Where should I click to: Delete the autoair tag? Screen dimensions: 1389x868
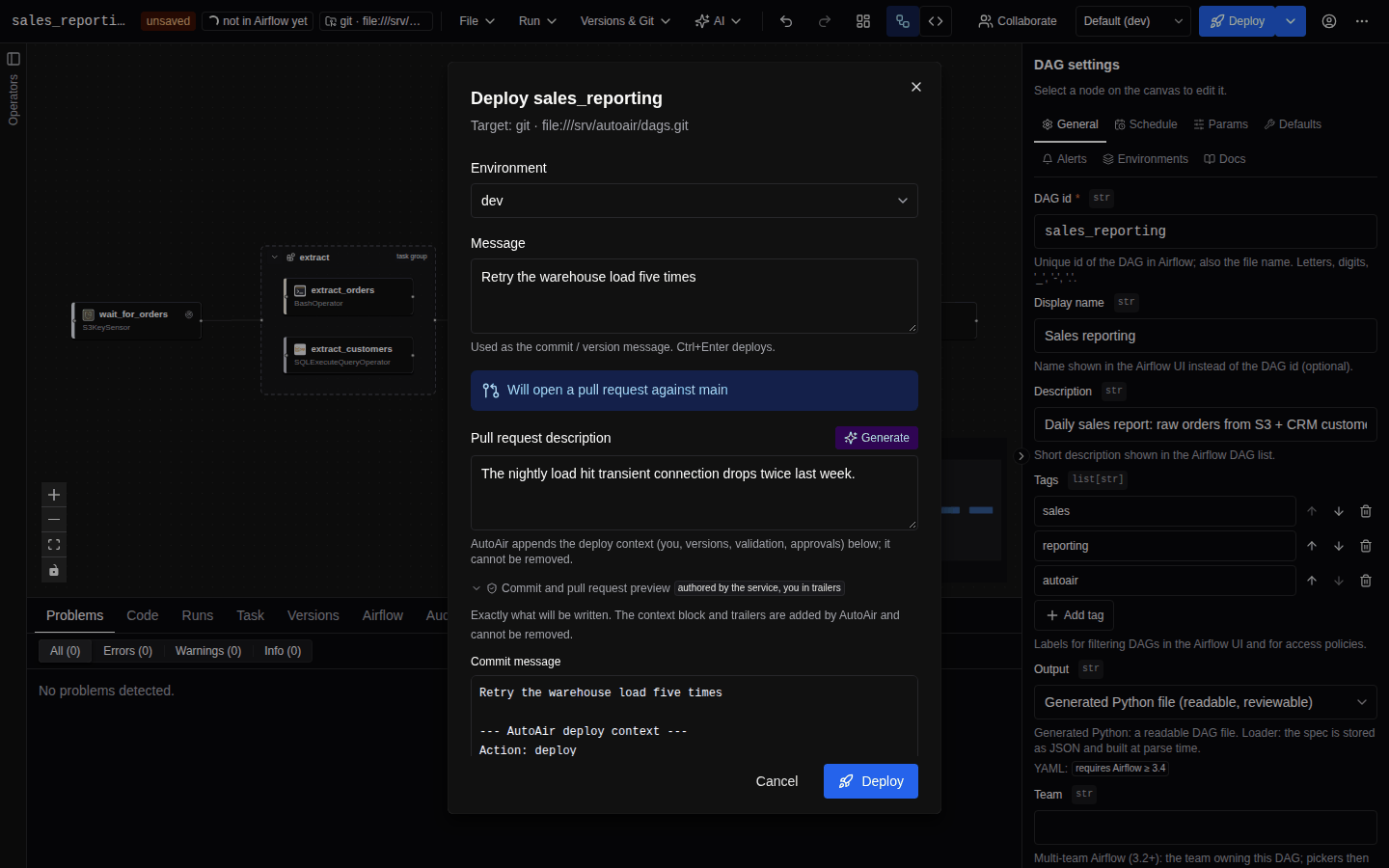coord(1366,581)
